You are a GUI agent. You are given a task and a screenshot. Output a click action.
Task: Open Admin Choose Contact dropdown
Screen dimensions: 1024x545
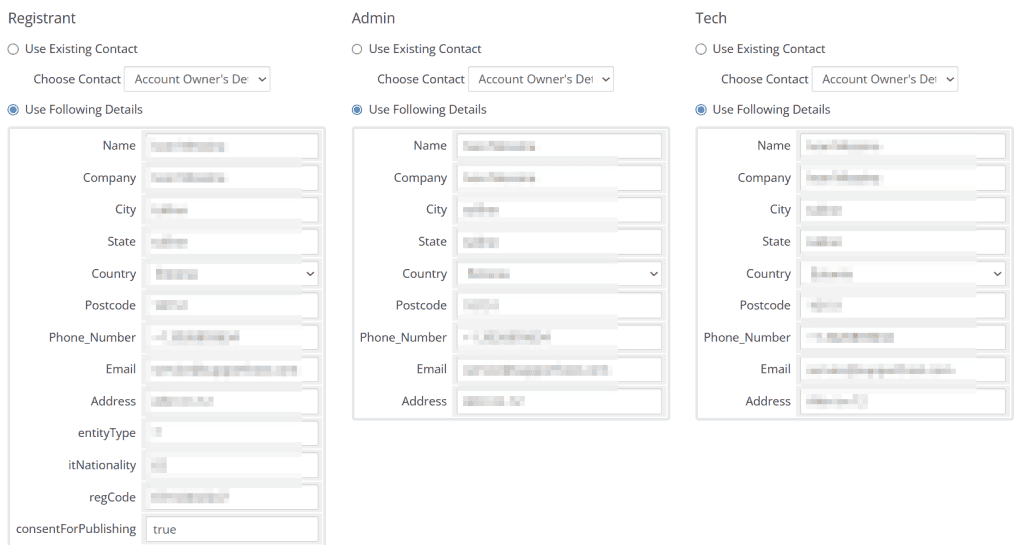point(541,79)
